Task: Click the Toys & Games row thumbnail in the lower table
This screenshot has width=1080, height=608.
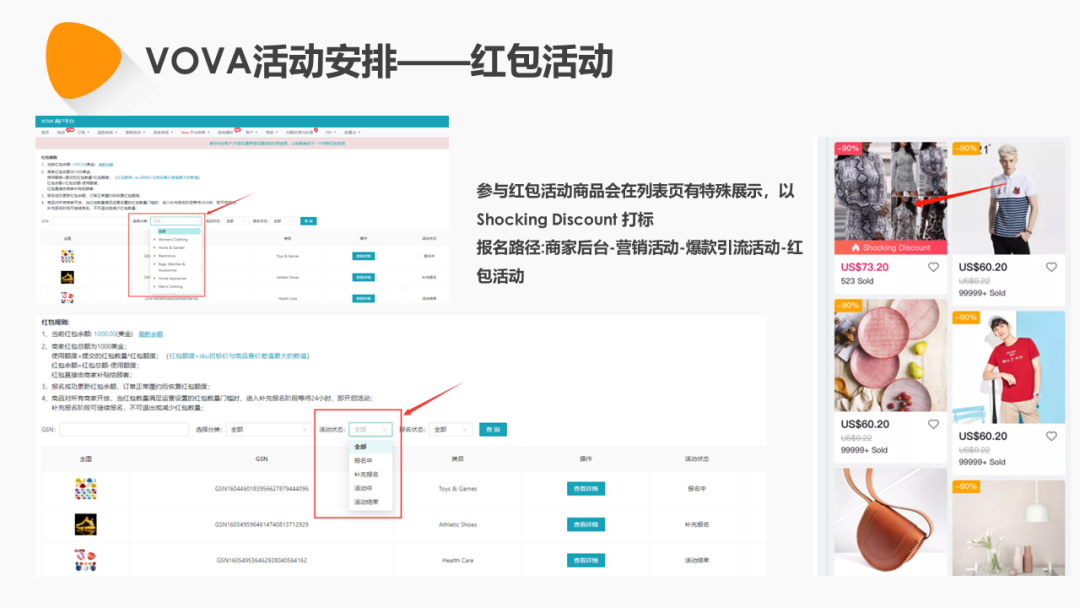Action: click(85, 489)
